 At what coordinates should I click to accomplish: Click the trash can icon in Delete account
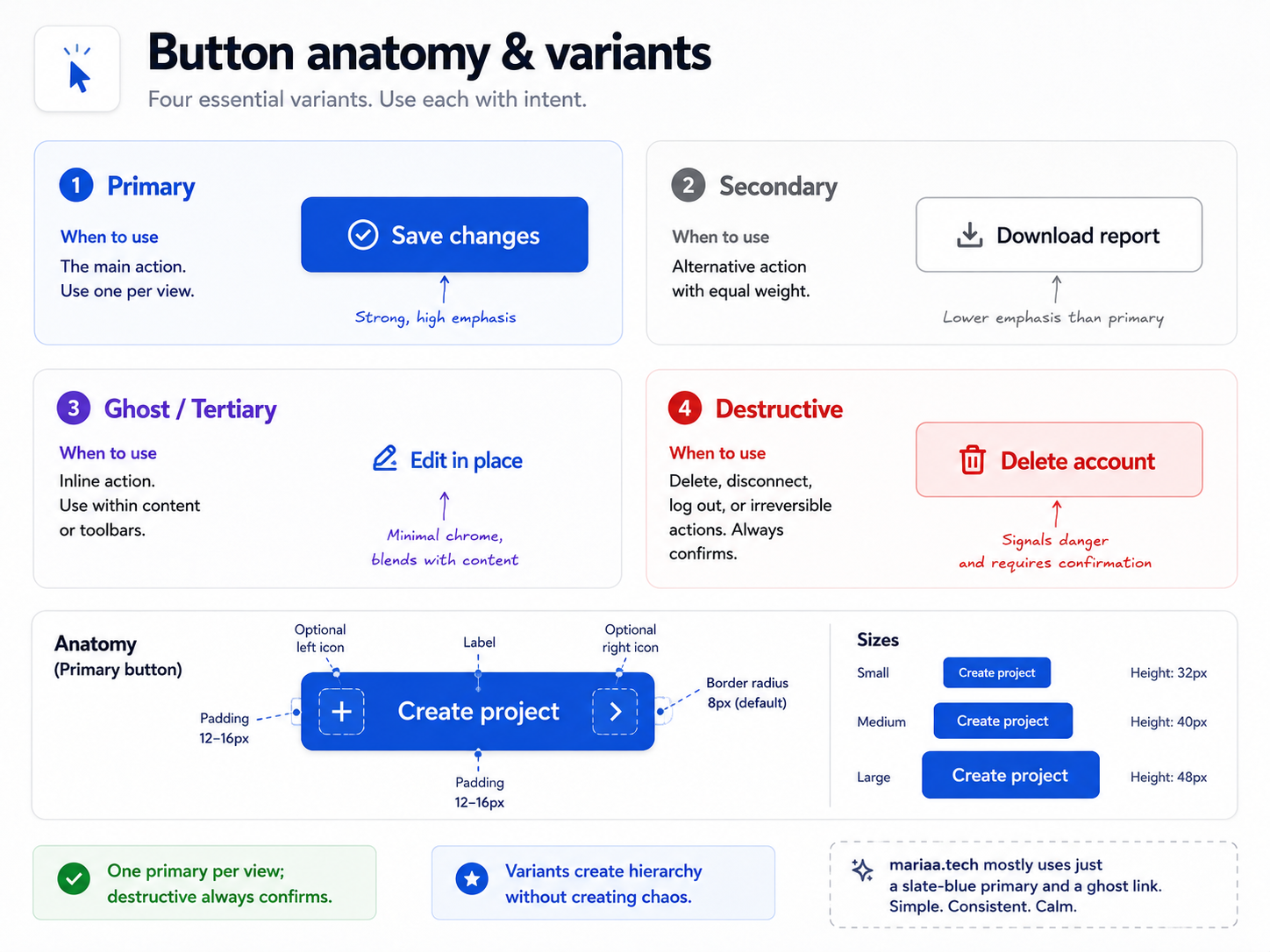point(972,460)
